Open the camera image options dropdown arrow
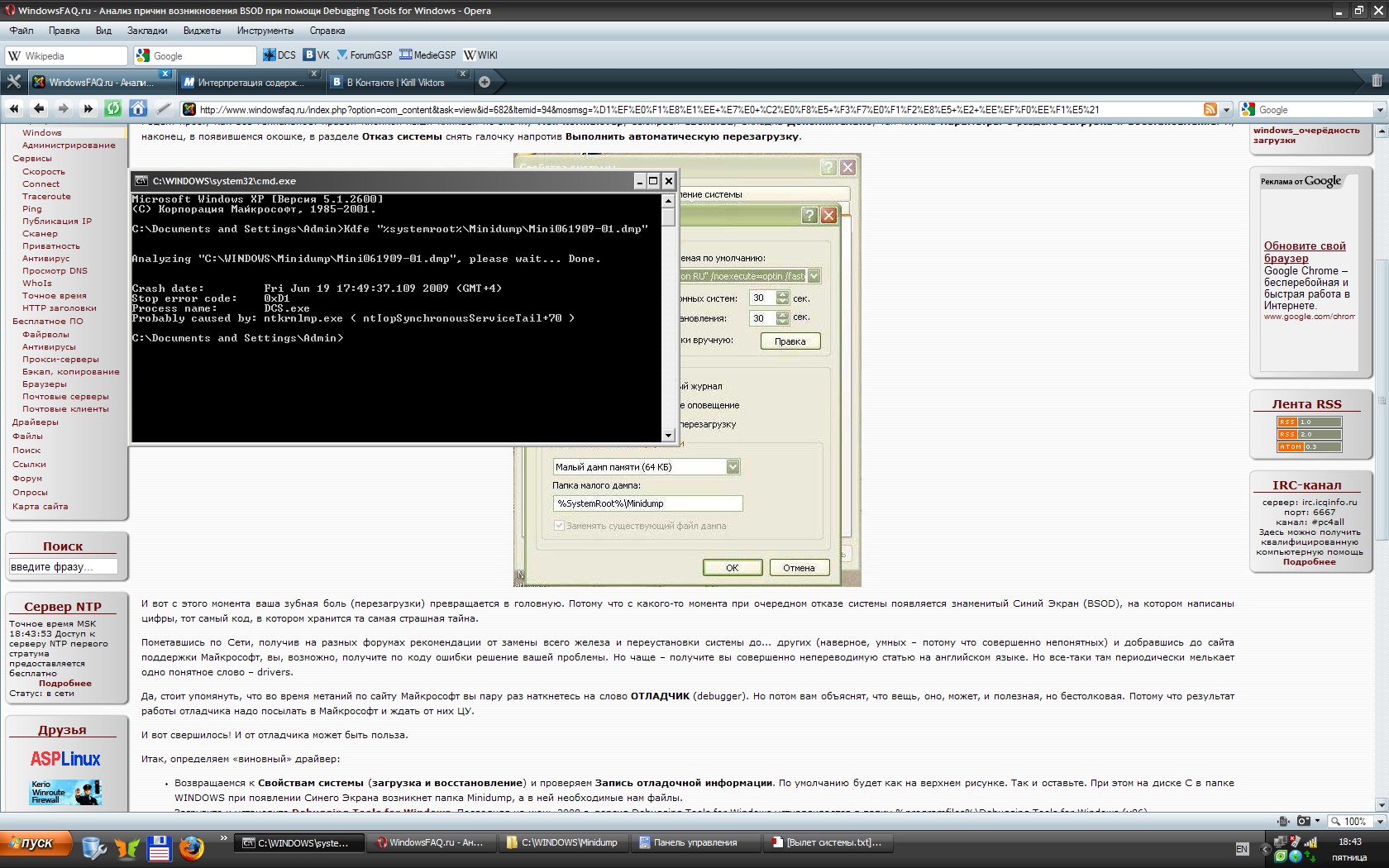Image resolution: width=1389 pixels, height=868 pixels. click(x=1317, y=821)
